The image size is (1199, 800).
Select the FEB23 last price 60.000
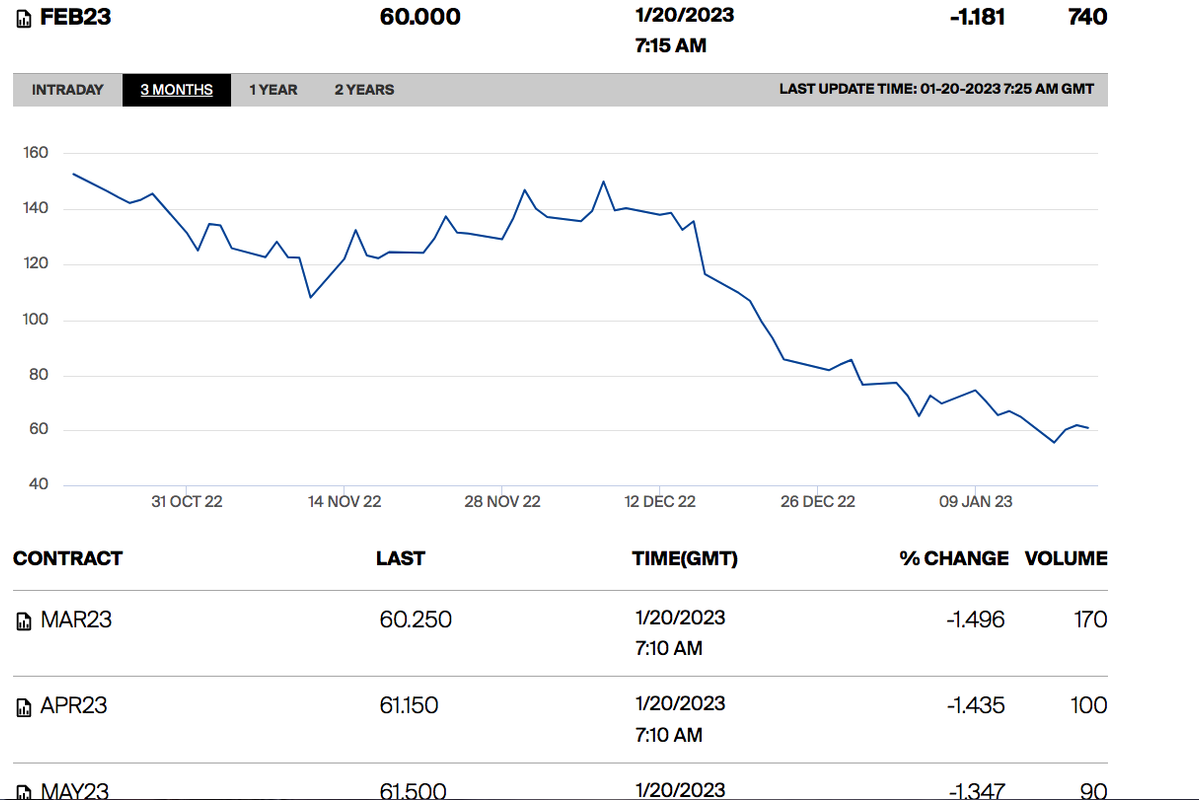420,17
